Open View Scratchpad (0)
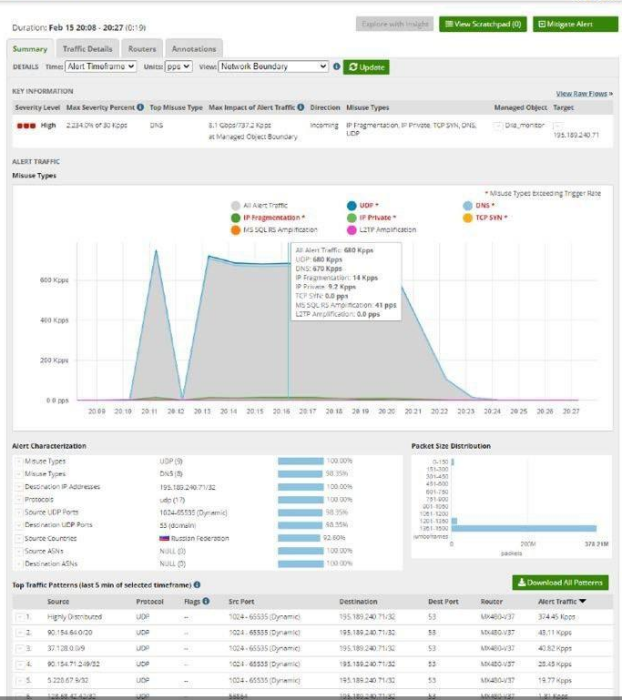The image size is (622, 700). point(483,24)
